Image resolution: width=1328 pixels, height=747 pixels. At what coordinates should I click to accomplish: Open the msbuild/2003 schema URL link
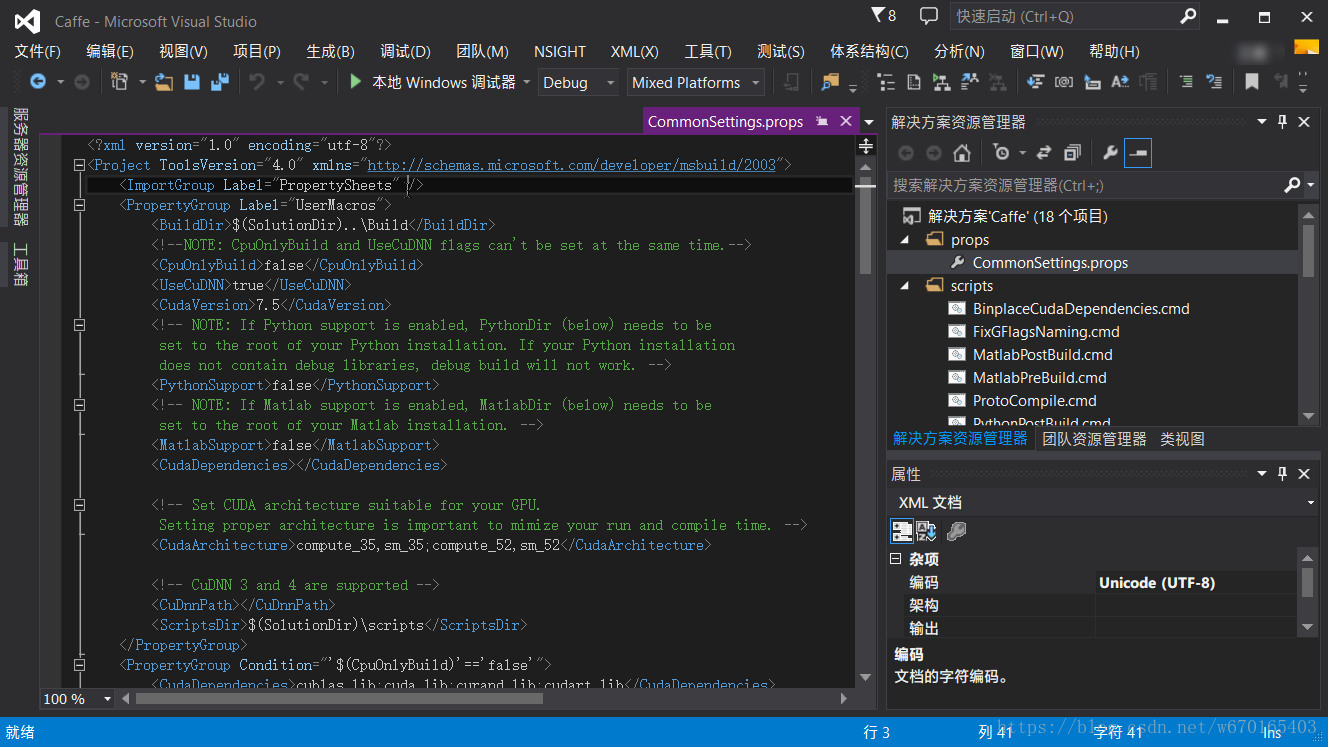coord(572,165)
